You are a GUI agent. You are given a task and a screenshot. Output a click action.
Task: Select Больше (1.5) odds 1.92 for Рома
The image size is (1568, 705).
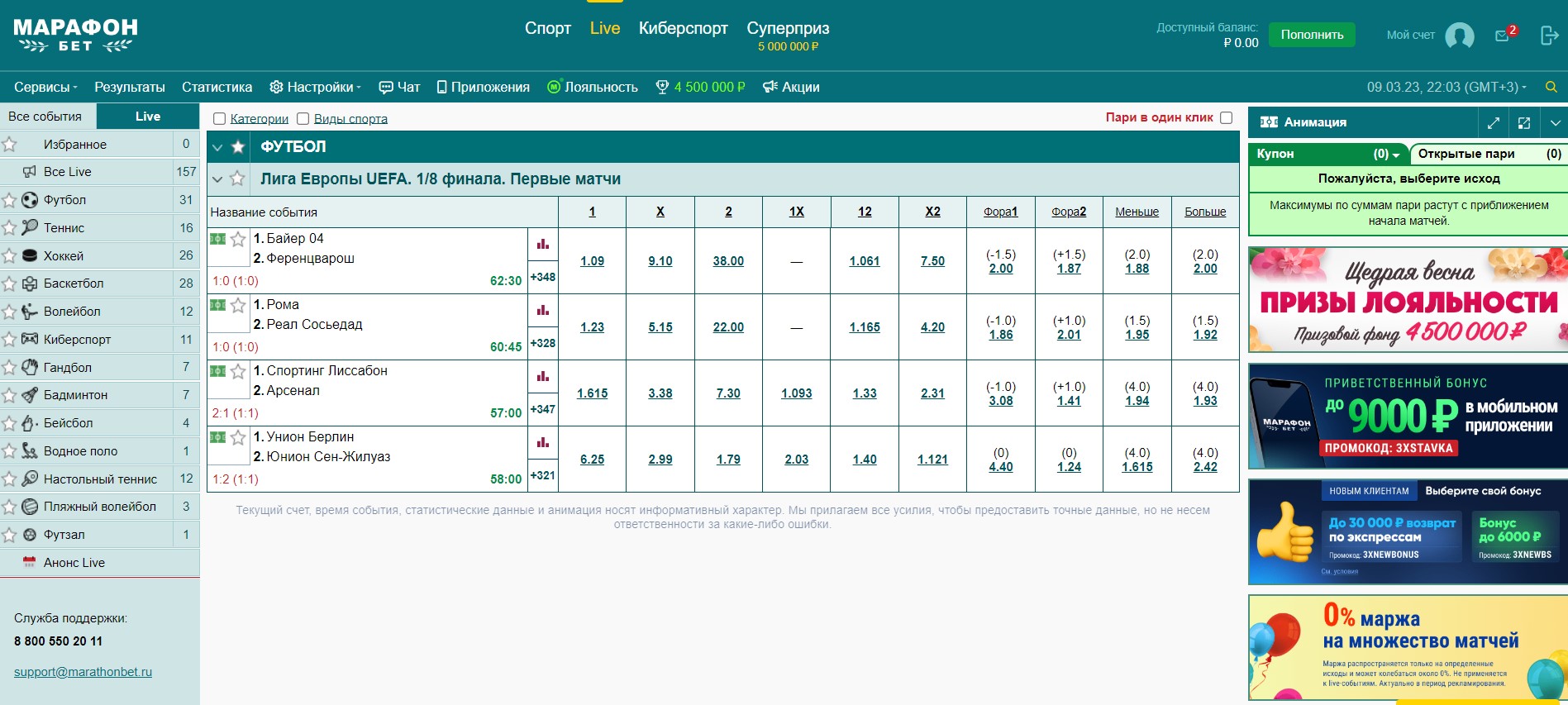(x=1205, y=335)
